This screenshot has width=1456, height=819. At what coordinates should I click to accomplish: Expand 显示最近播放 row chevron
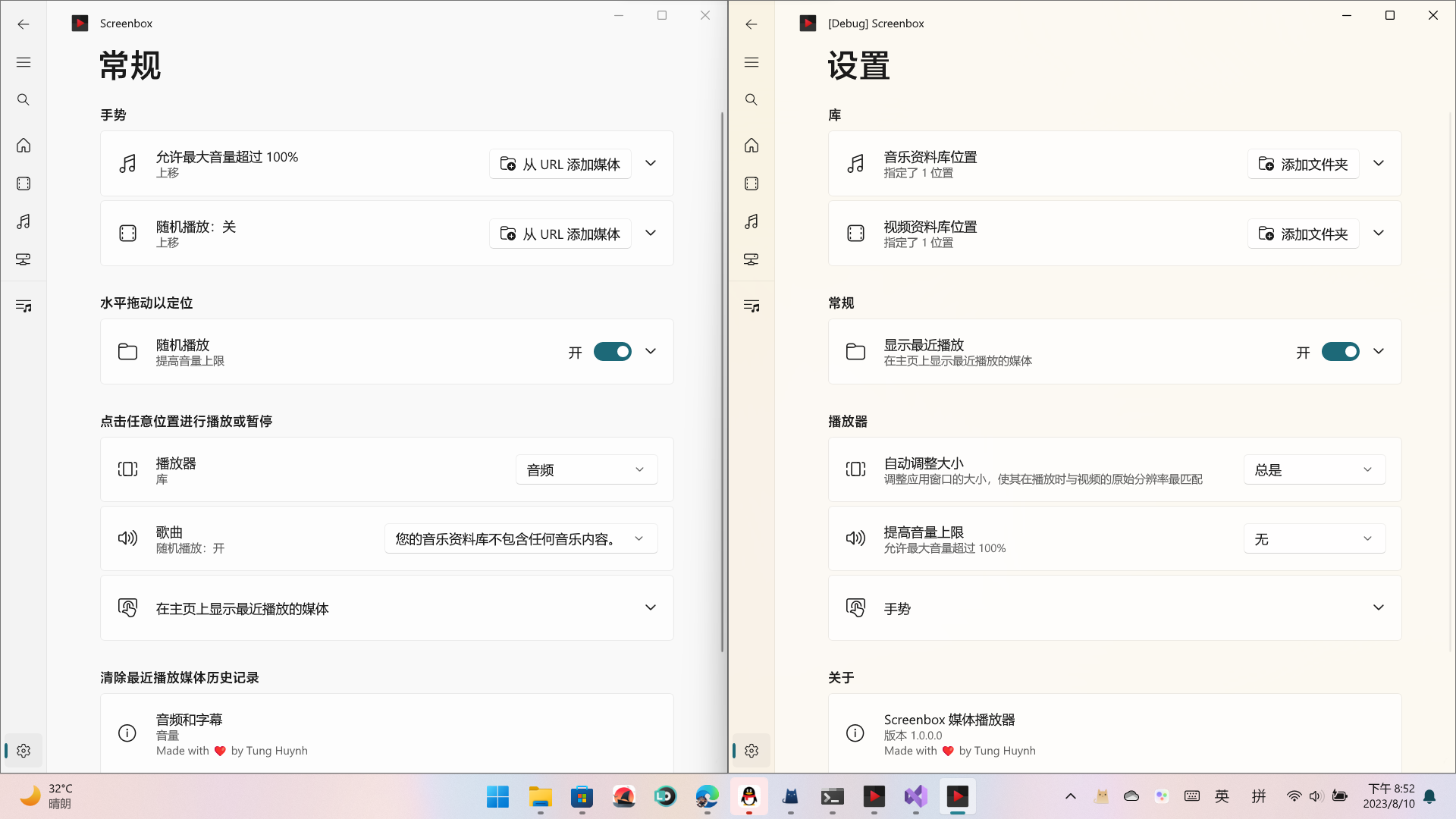pyautogui.click(x=1379, y=351)
